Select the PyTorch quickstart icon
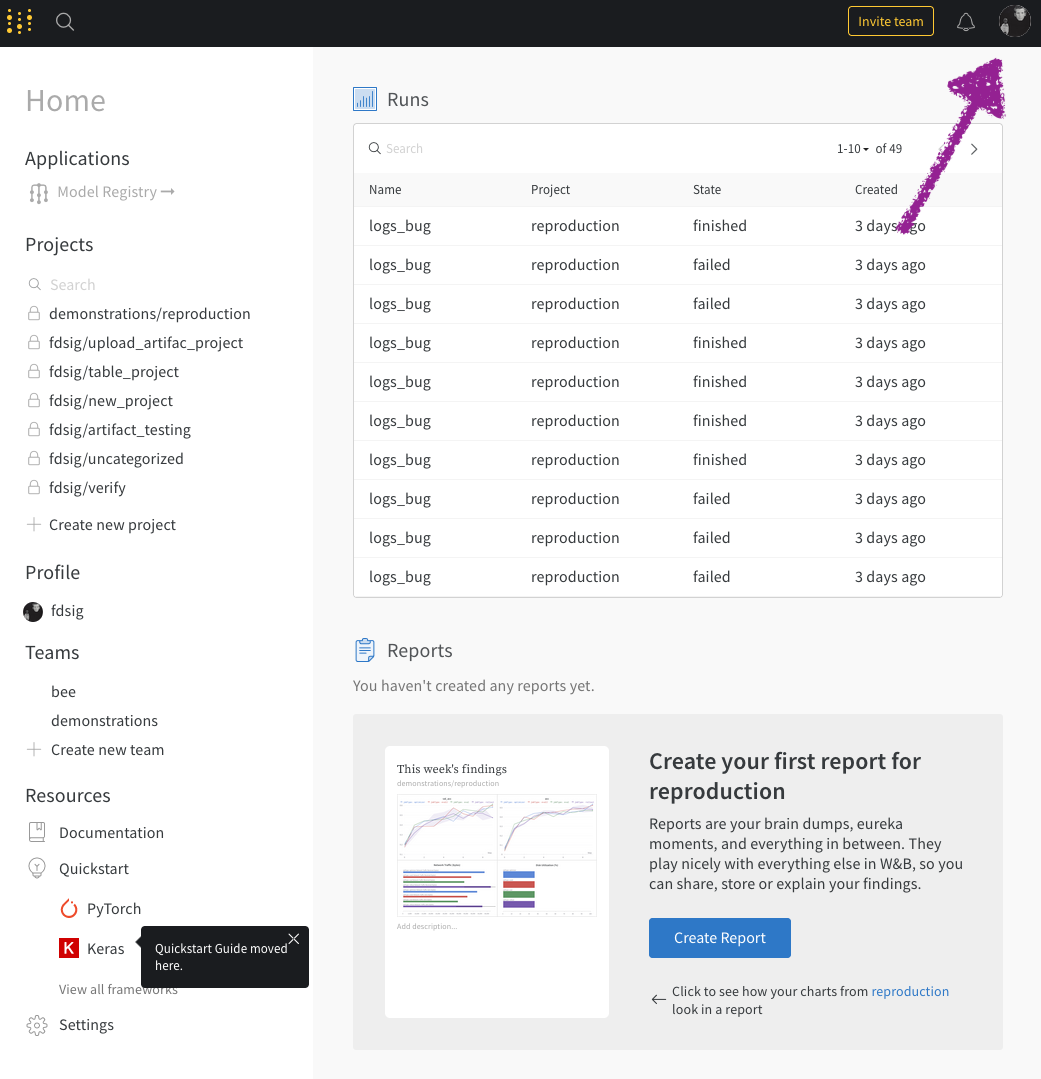 coord(69,909)
